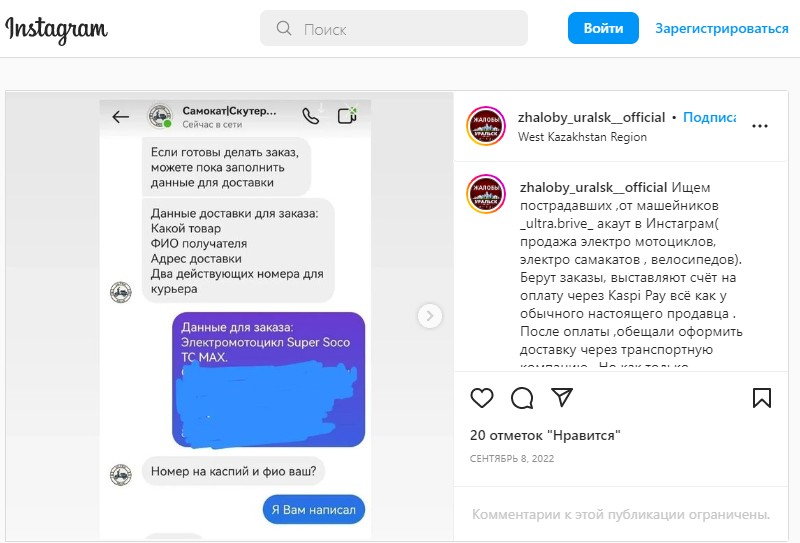Click the search magnifier icon
The height and width of the screenshot is (543, 800).
(284, 28)
